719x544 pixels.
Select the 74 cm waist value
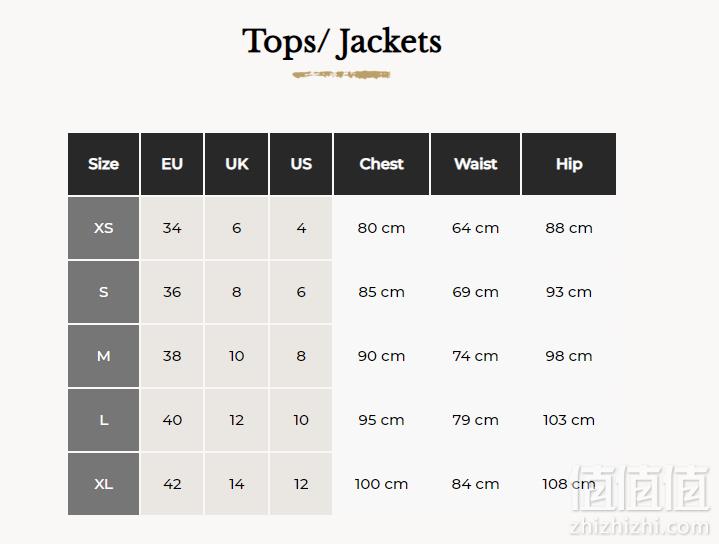(x=476, y=356)
